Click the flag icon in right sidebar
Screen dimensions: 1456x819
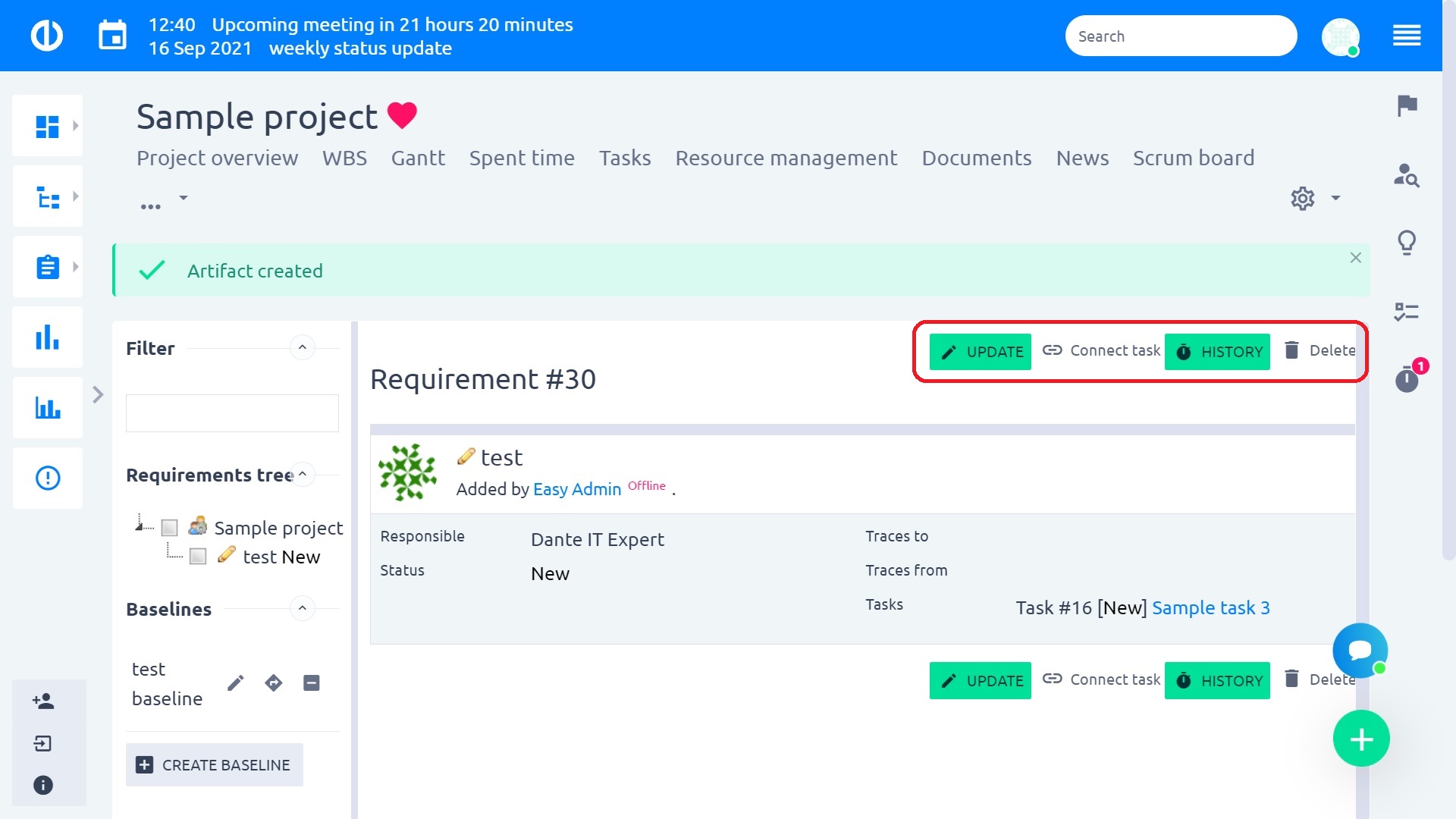tap(1407, 105)
